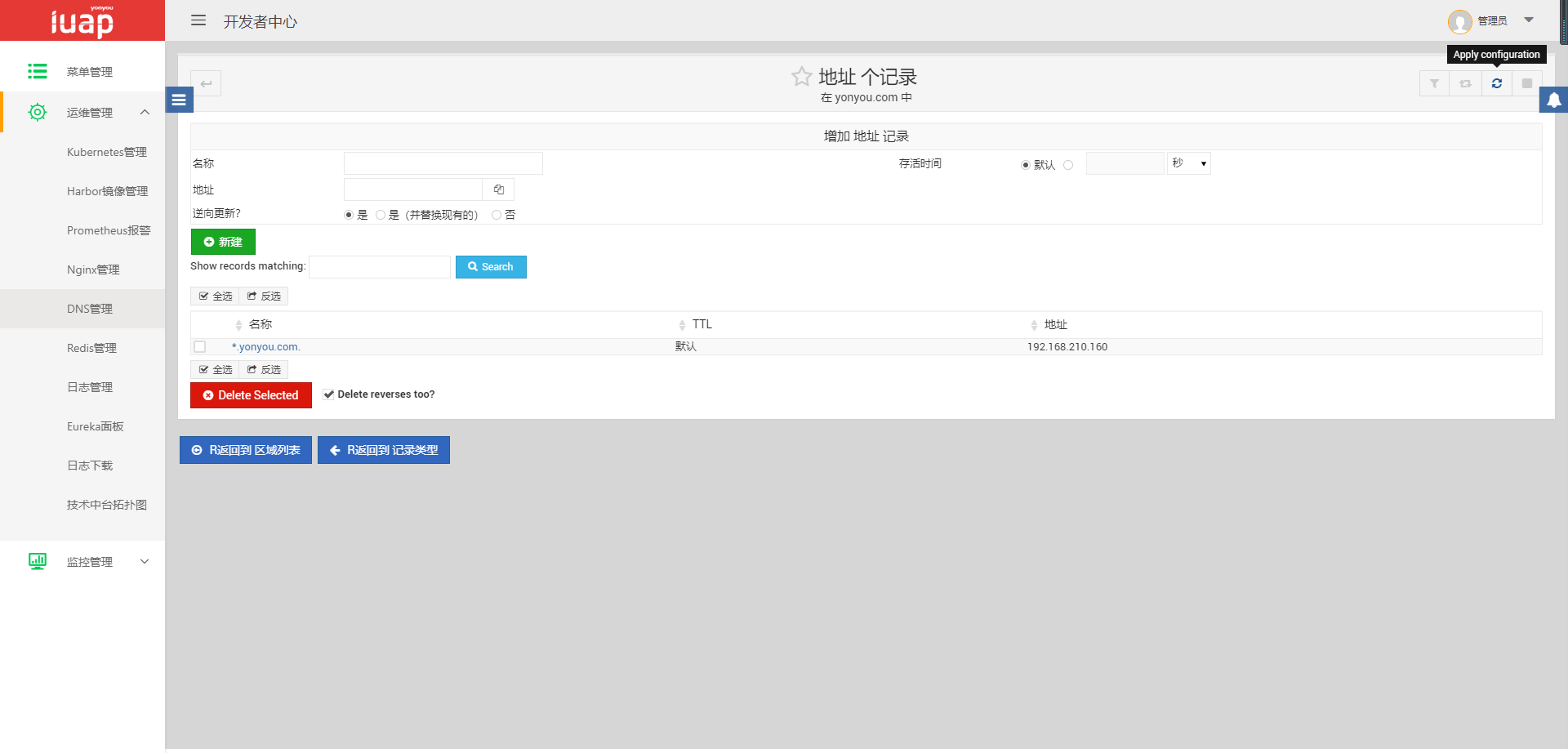Image resolution: width=1568 pixels, height=753 pixels.
Task: Open the 秒 time unit dropdown
Action: tap(1189, 163)
